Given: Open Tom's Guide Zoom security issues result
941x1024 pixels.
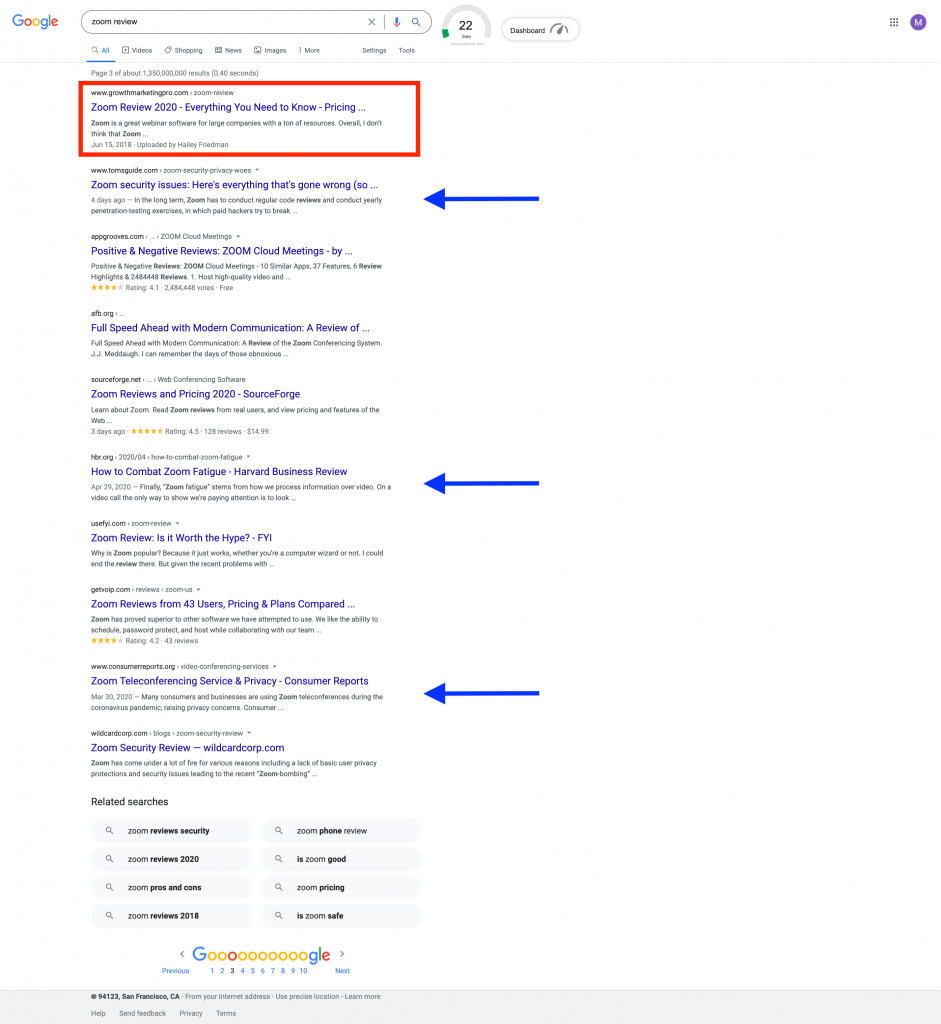Looking at the screenshot, I should click(x=234, y=185).
